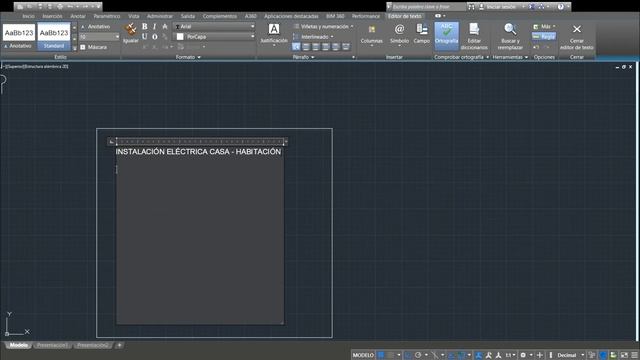The image size is (640, 360).
Task: Open the Decimal units dropdown
Action: [571, 355]
